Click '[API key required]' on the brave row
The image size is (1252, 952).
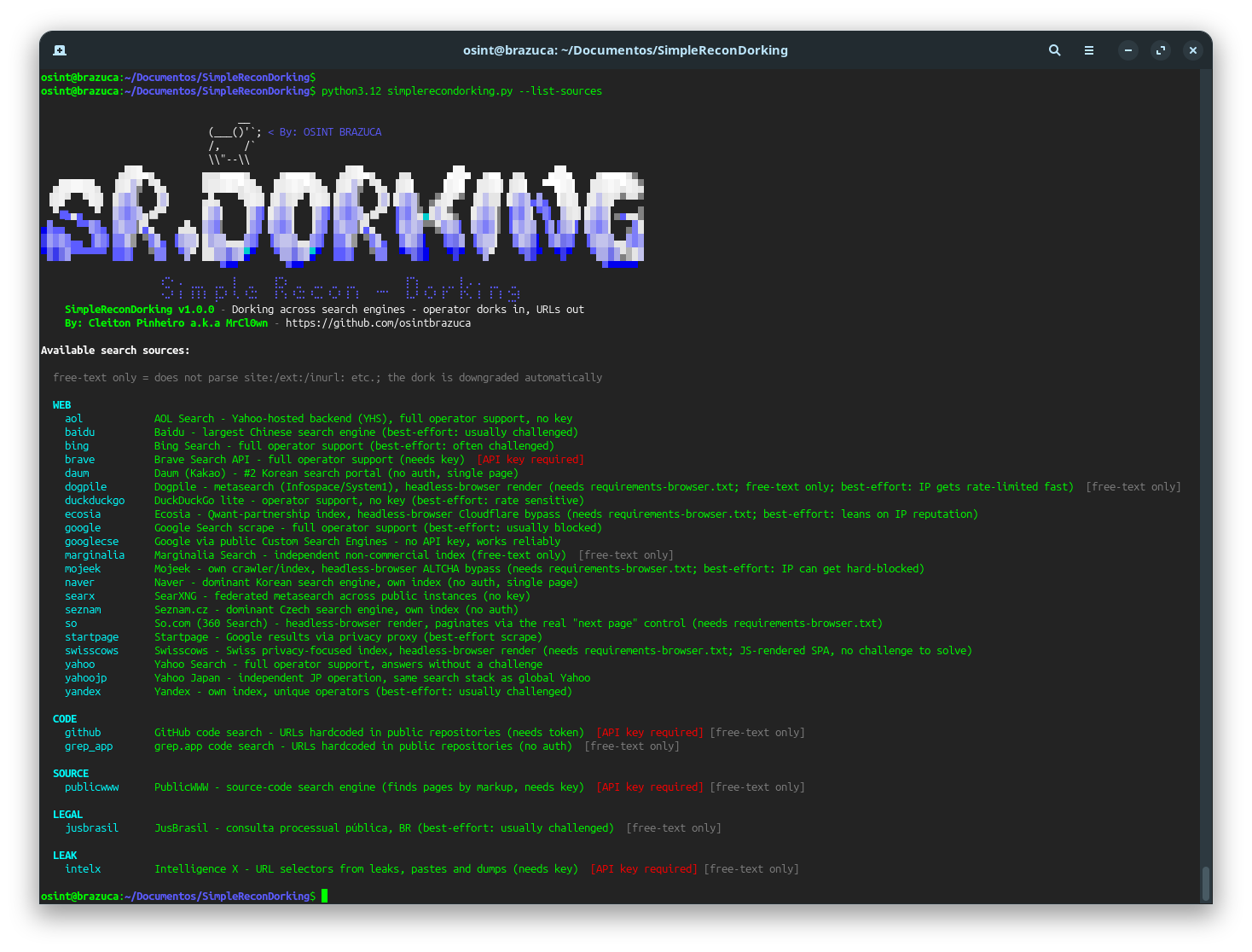(530, 460)
